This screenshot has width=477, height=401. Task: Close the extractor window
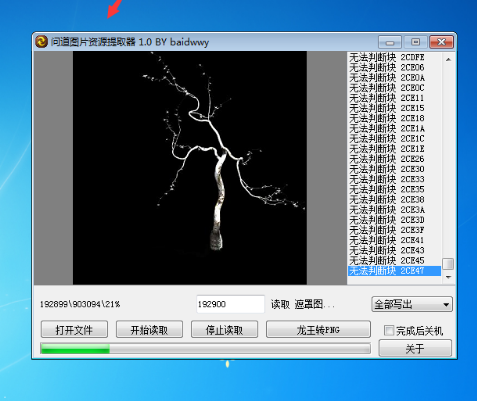[x=441, y=42]
